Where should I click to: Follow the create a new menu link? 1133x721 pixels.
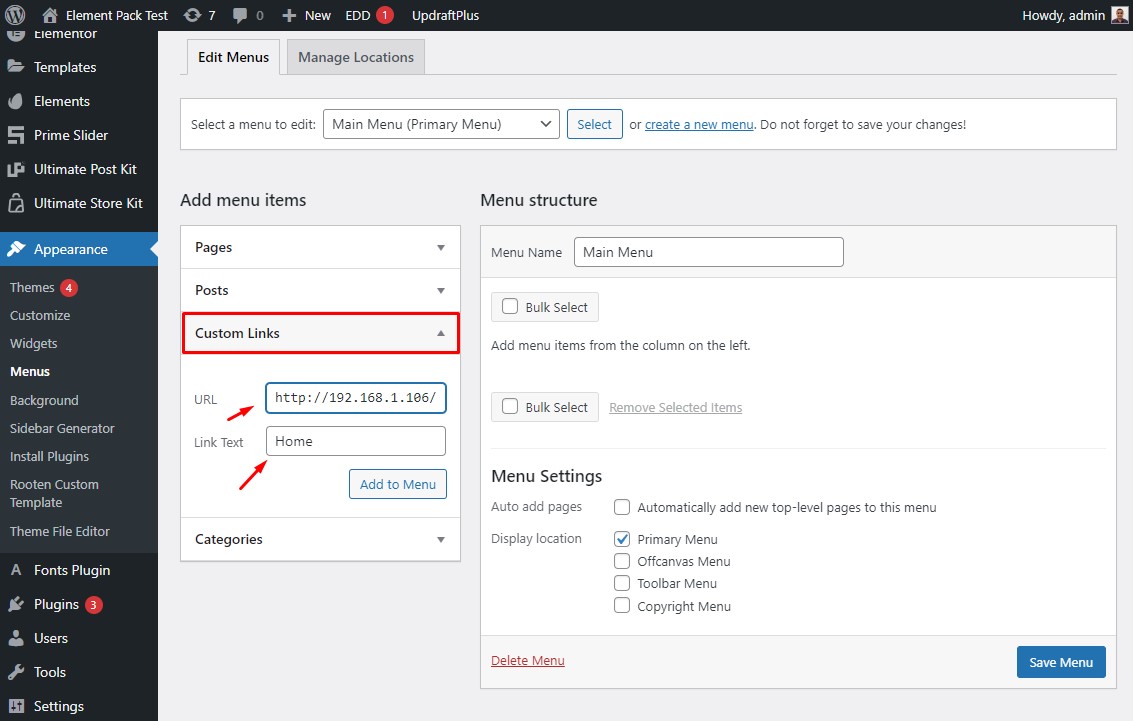point(698,124)
